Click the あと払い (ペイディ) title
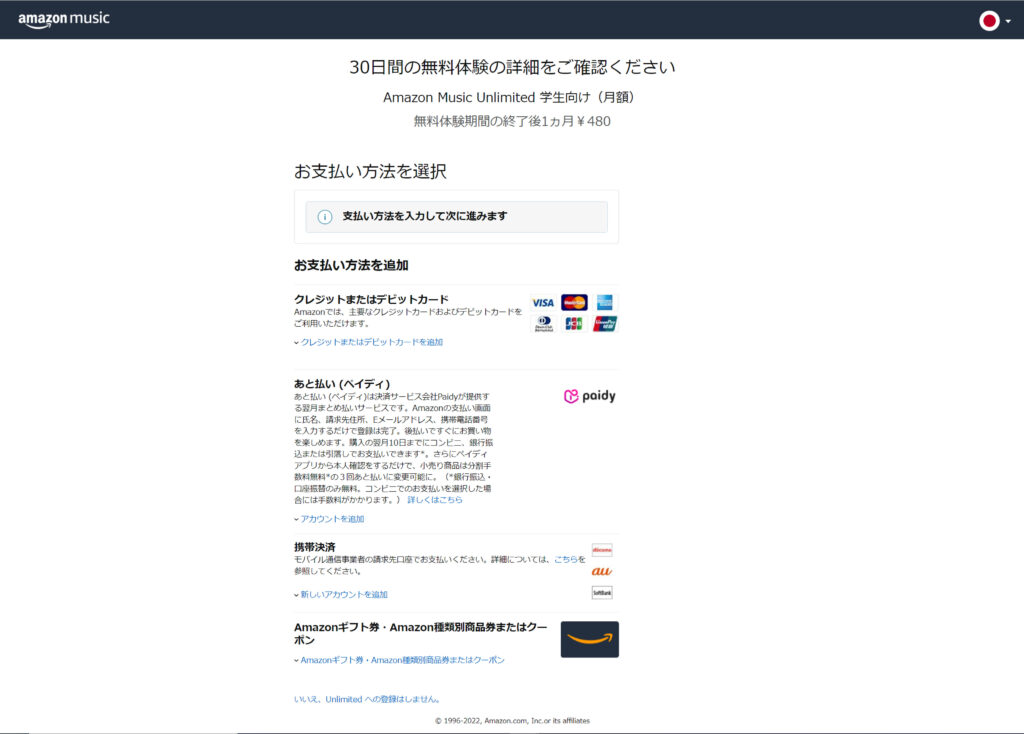 (342, 384)
